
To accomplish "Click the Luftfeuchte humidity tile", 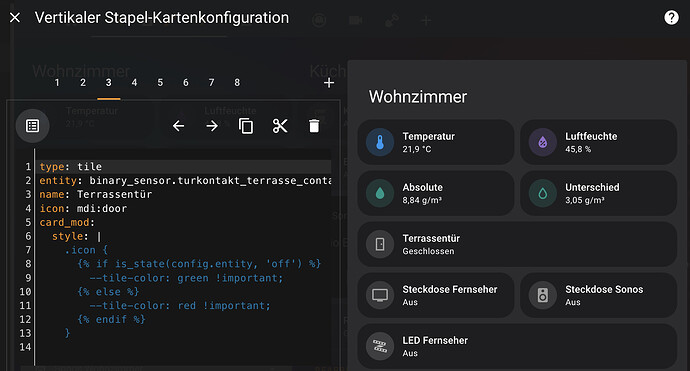I will [x=598, y=142].
